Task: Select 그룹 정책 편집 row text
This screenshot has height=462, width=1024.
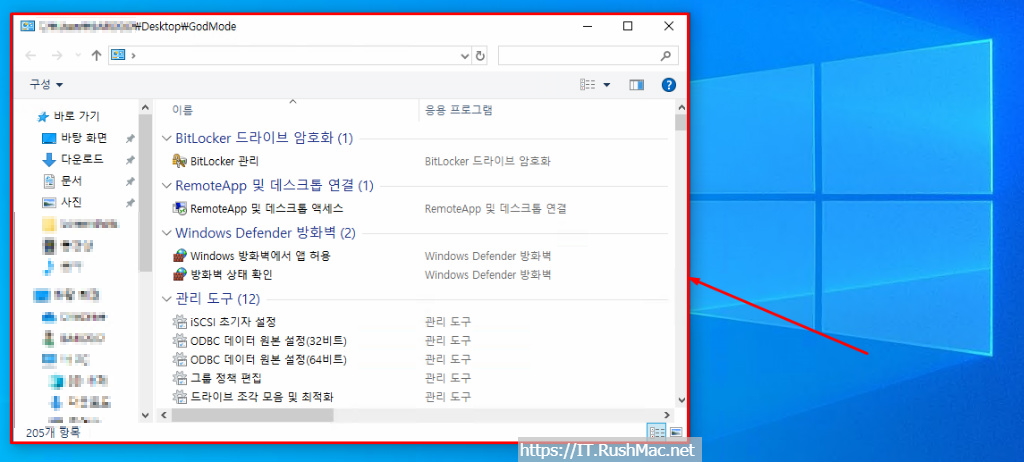Action: (226, 378)
